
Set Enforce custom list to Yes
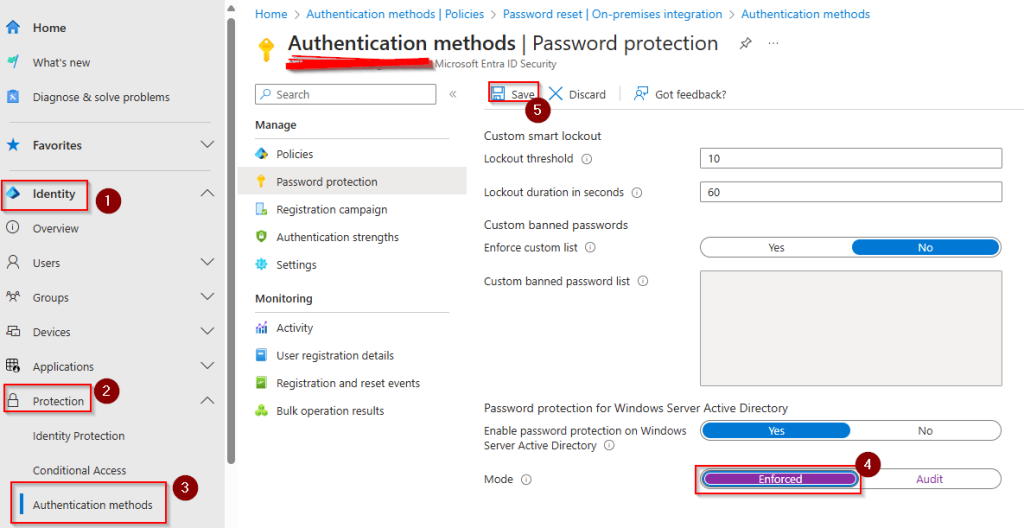pyautogui.click(x=776, y=248)
